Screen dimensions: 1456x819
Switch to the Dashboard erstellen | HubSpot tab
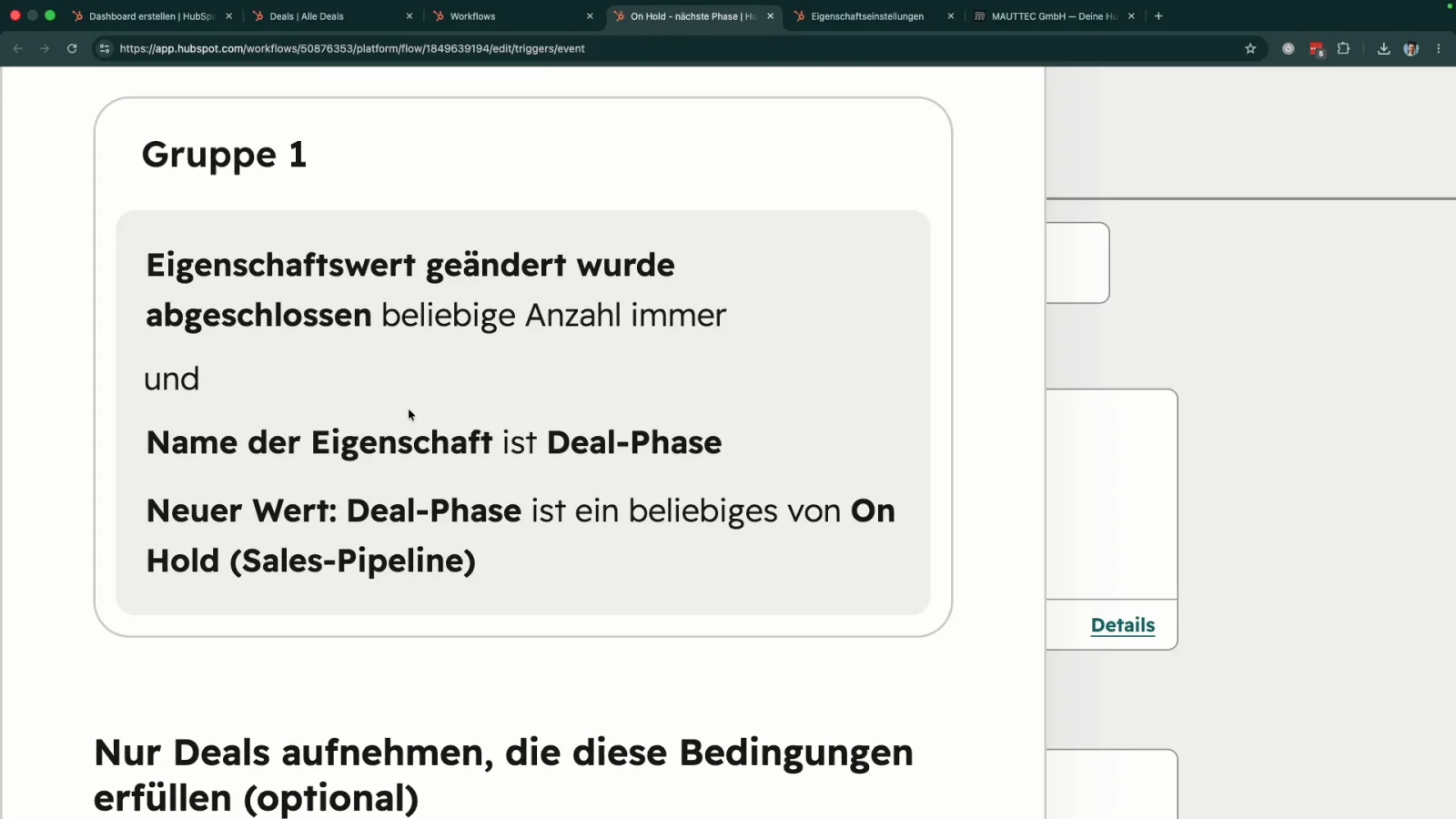152,16
